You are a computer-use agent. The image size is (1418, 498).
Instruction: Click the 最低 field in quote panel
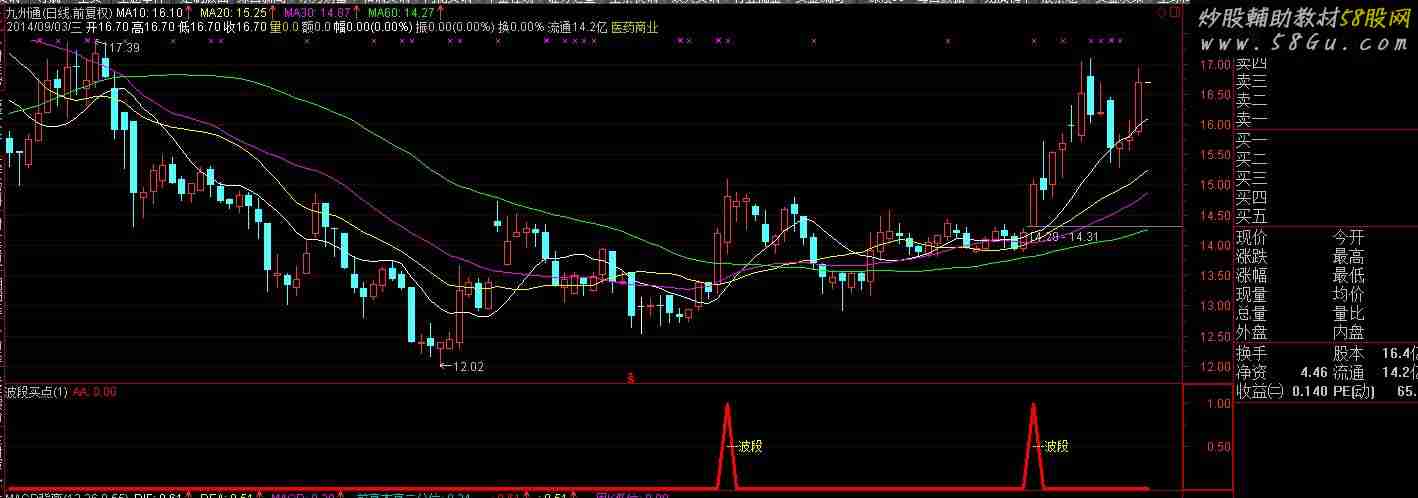pos(1349,276)
